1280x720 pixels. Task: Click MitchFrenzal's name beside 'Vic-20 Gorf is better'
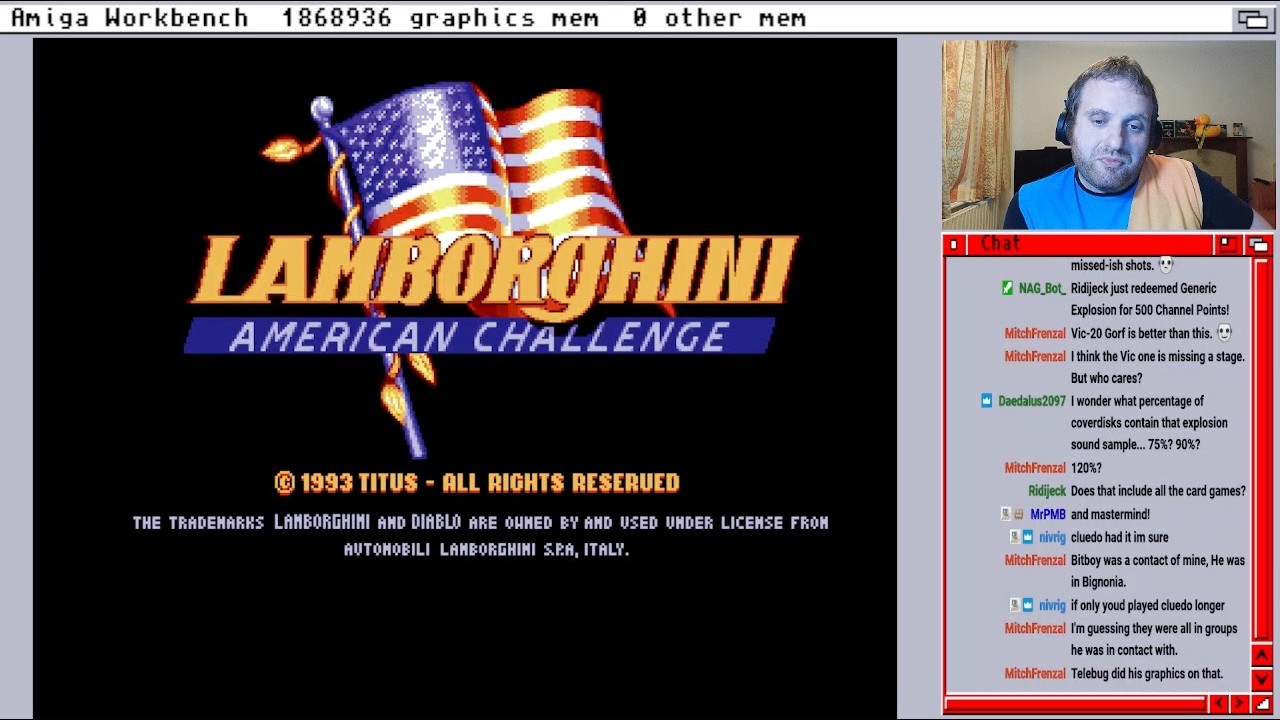1035,333
